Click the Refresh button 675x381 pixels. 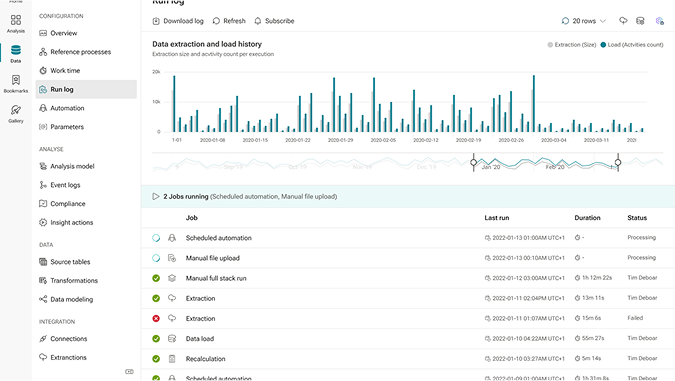(x=229, y=21)
